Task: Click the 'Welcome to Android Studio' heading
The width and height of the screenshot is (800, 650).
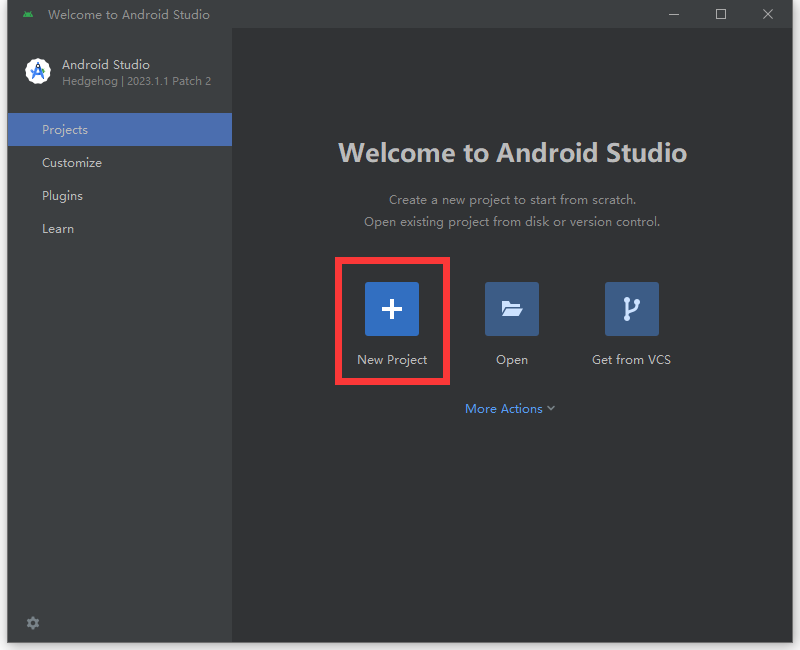Action: coord(513,153)
